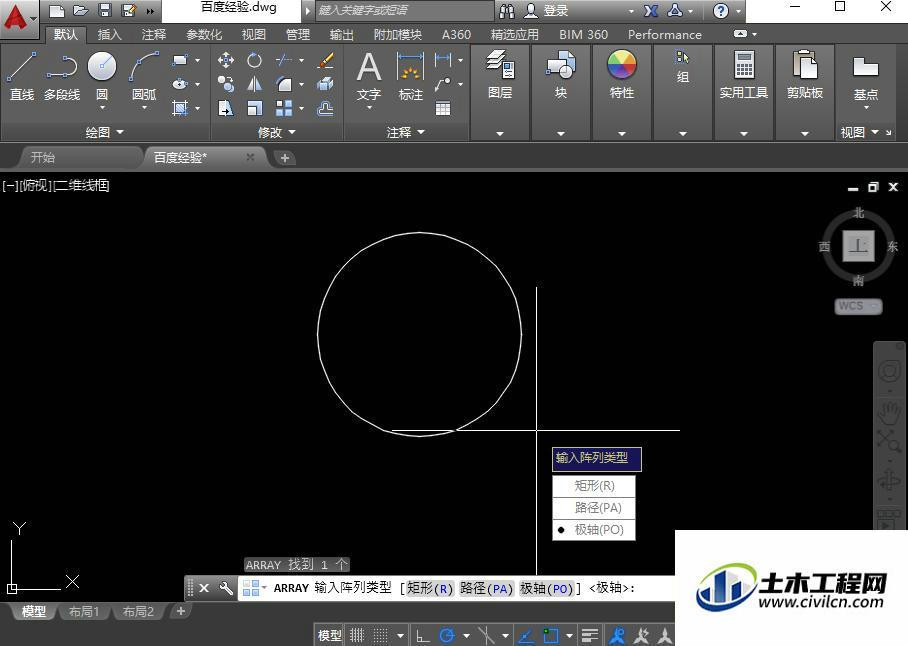Select the Circle (圆) tool
Image resolution: width=908 pixels, height=646 pixels.
tap(102, 74)
